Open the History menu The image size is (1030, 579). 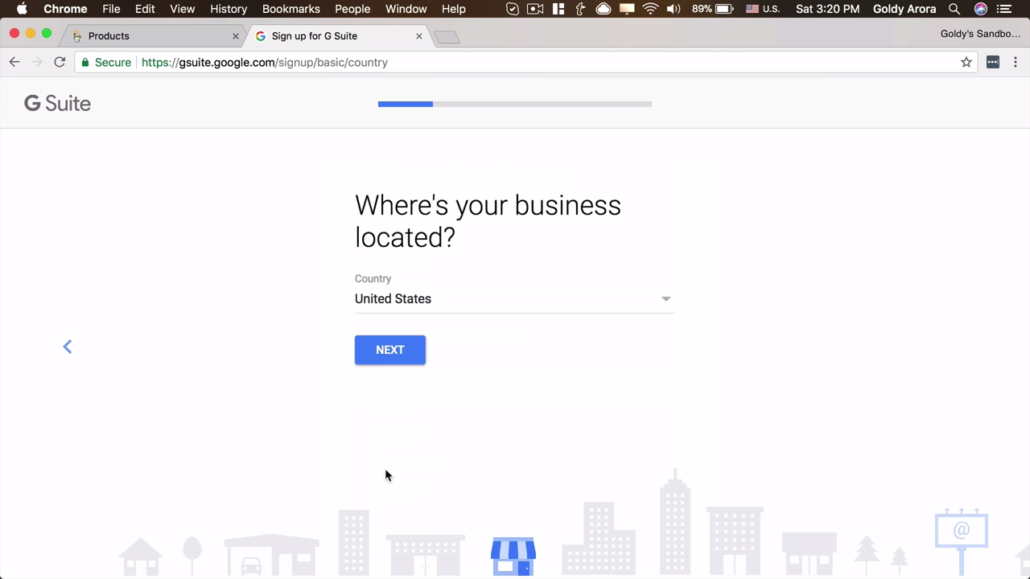(228, 9)
